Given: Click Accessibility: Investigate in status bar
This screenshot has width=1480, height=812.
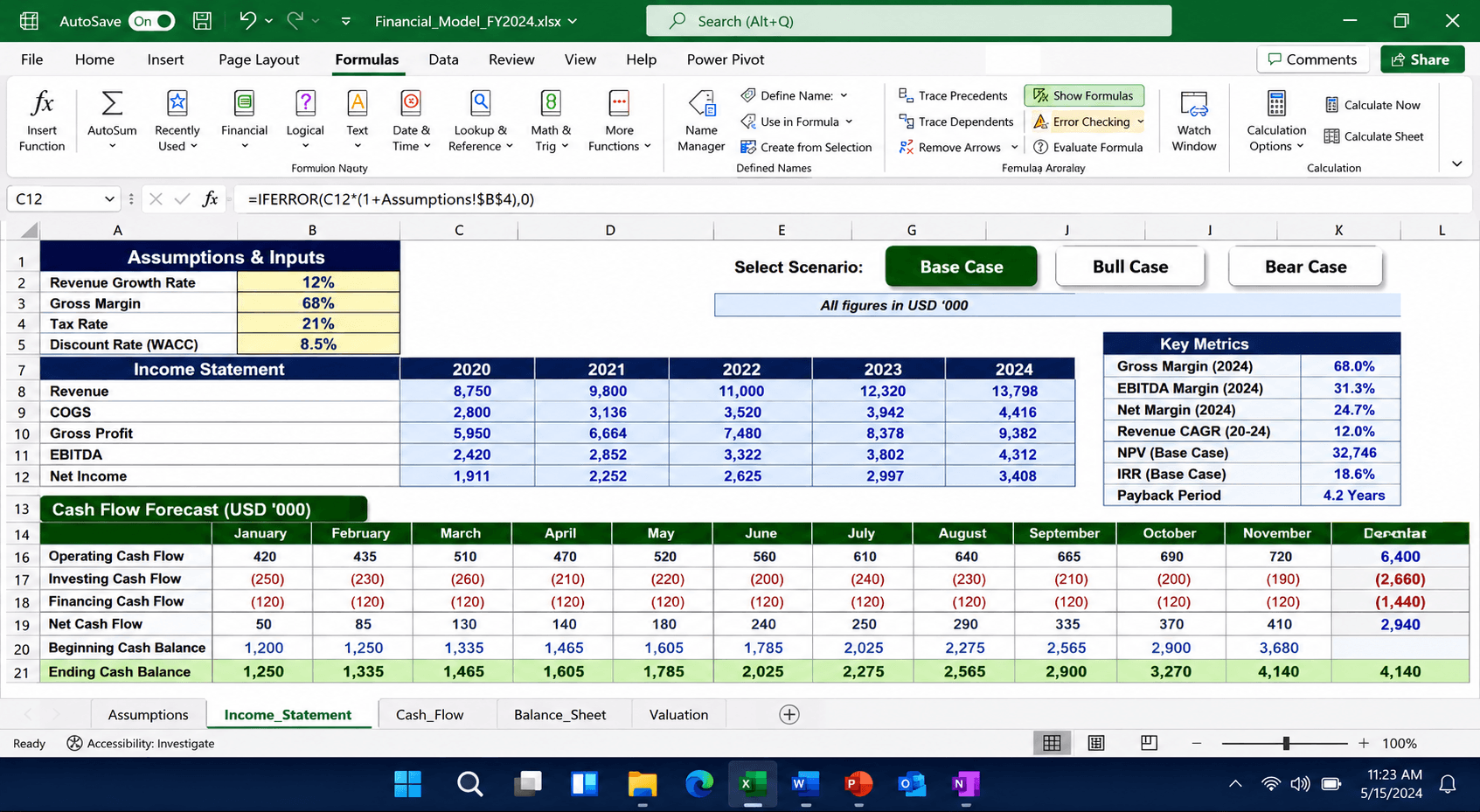Looking at the screenshot, I should click(x=141, y=743).
